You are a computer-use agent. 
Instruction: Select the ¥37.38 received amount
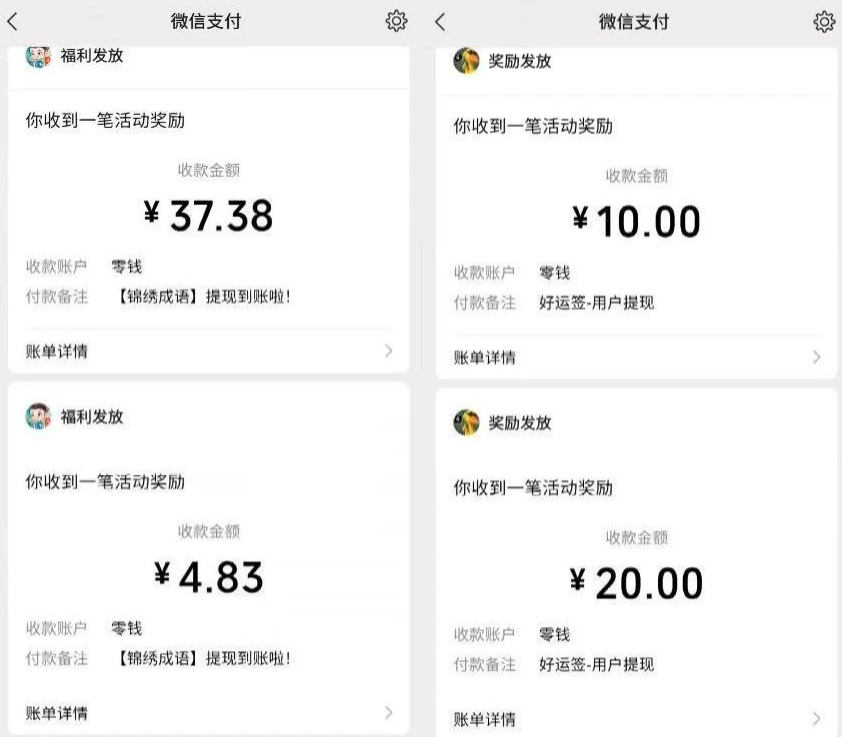point(208,215)
